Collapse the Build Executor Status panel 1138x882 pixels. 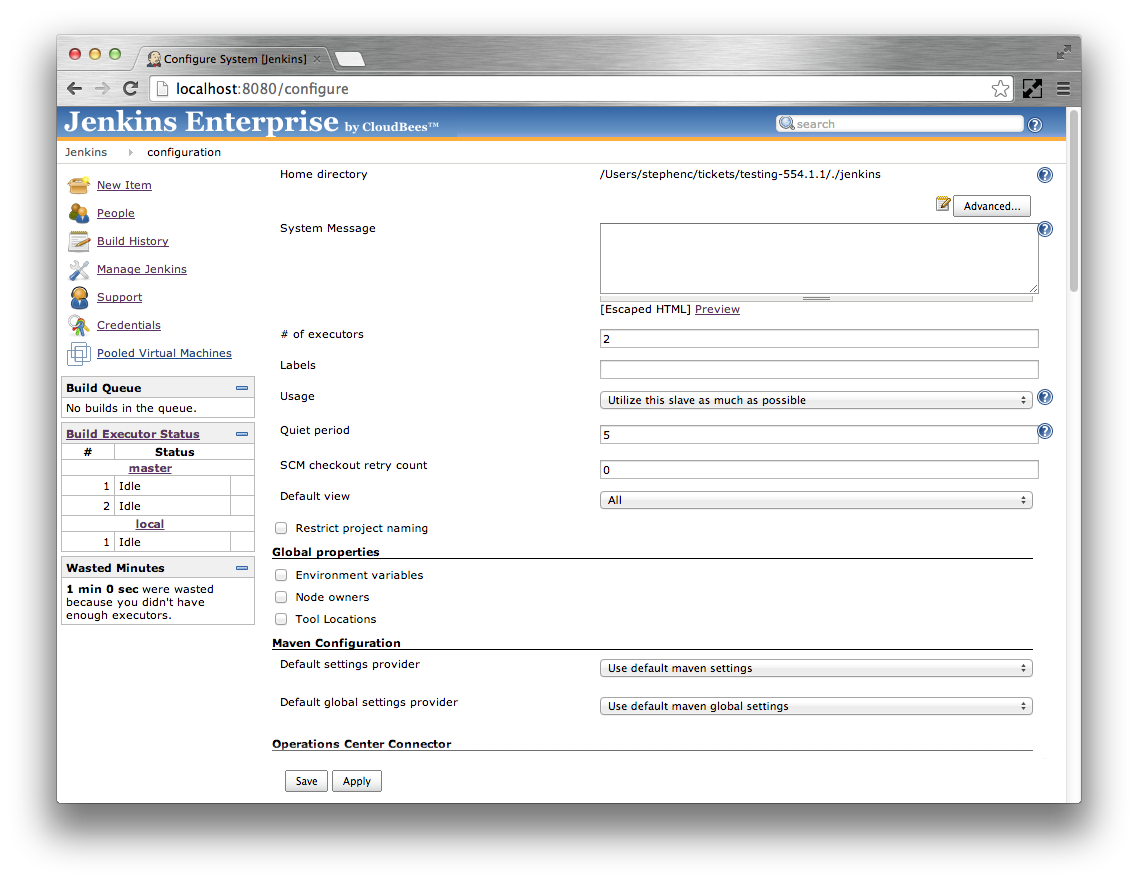tap(242, 434)
